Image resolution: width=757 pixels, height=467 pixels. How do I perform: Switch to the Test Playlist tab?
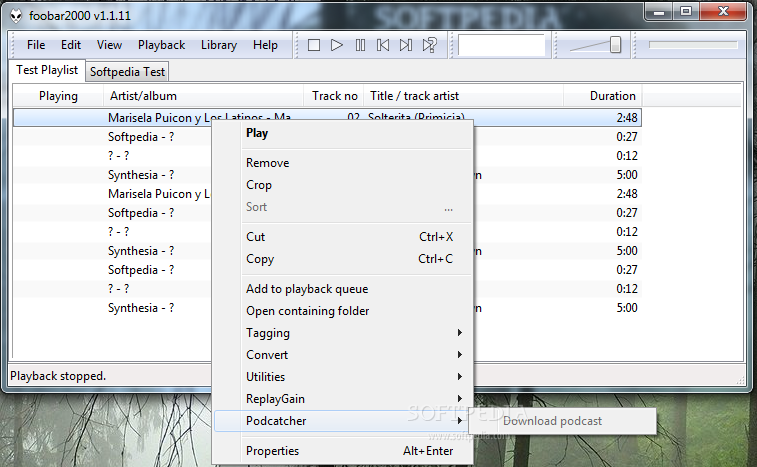(x=47, y=70)
